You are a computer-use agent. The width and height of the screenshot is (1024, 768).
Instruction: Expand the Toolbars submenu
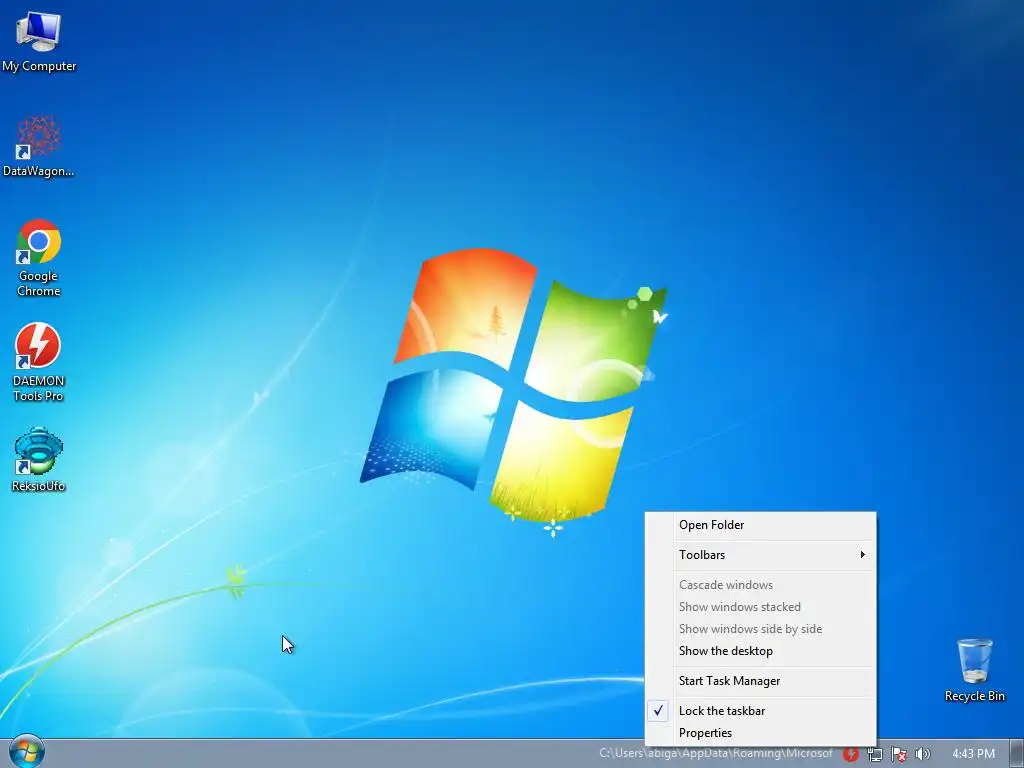click(761, 555)
